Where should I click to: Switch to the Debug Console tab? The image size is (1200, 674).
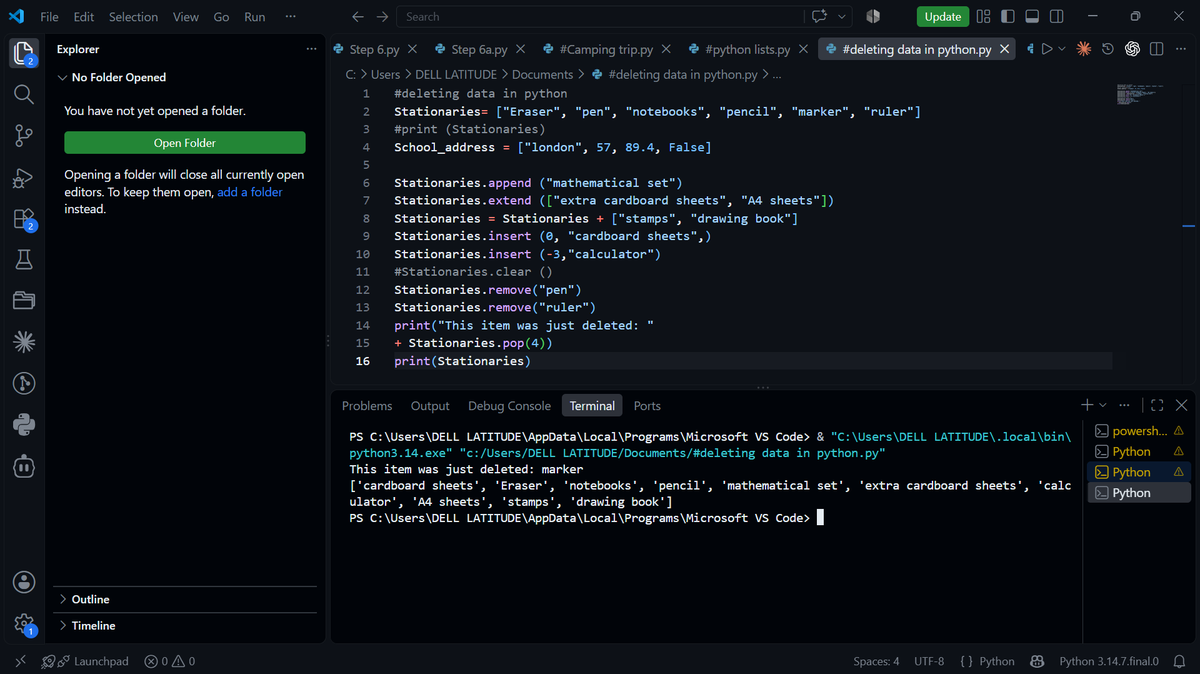pyautogui.click(x=509, y=406)
